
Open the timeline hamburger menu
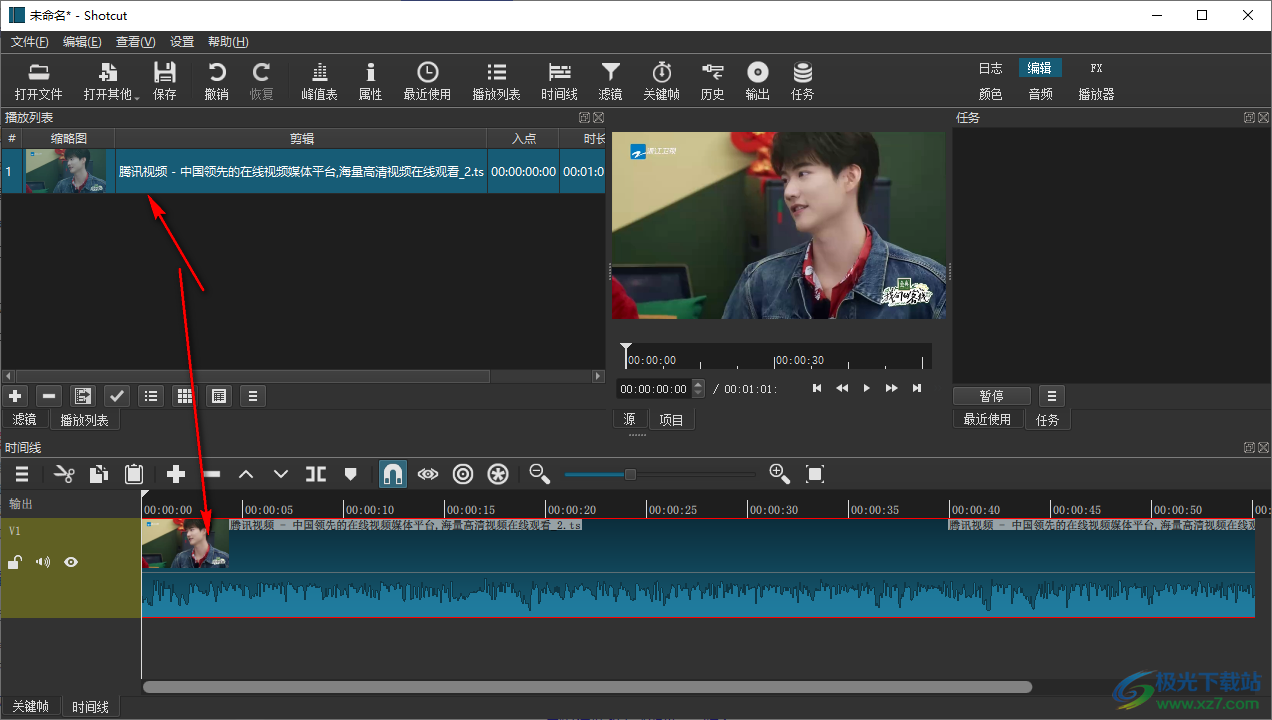pyautogui.click(x=22, y=474)
